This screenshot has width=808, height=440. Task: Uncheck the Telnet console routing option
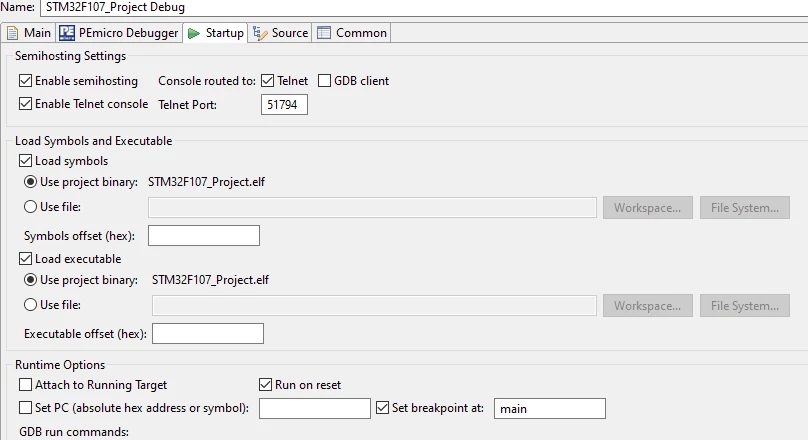point(267,81)
